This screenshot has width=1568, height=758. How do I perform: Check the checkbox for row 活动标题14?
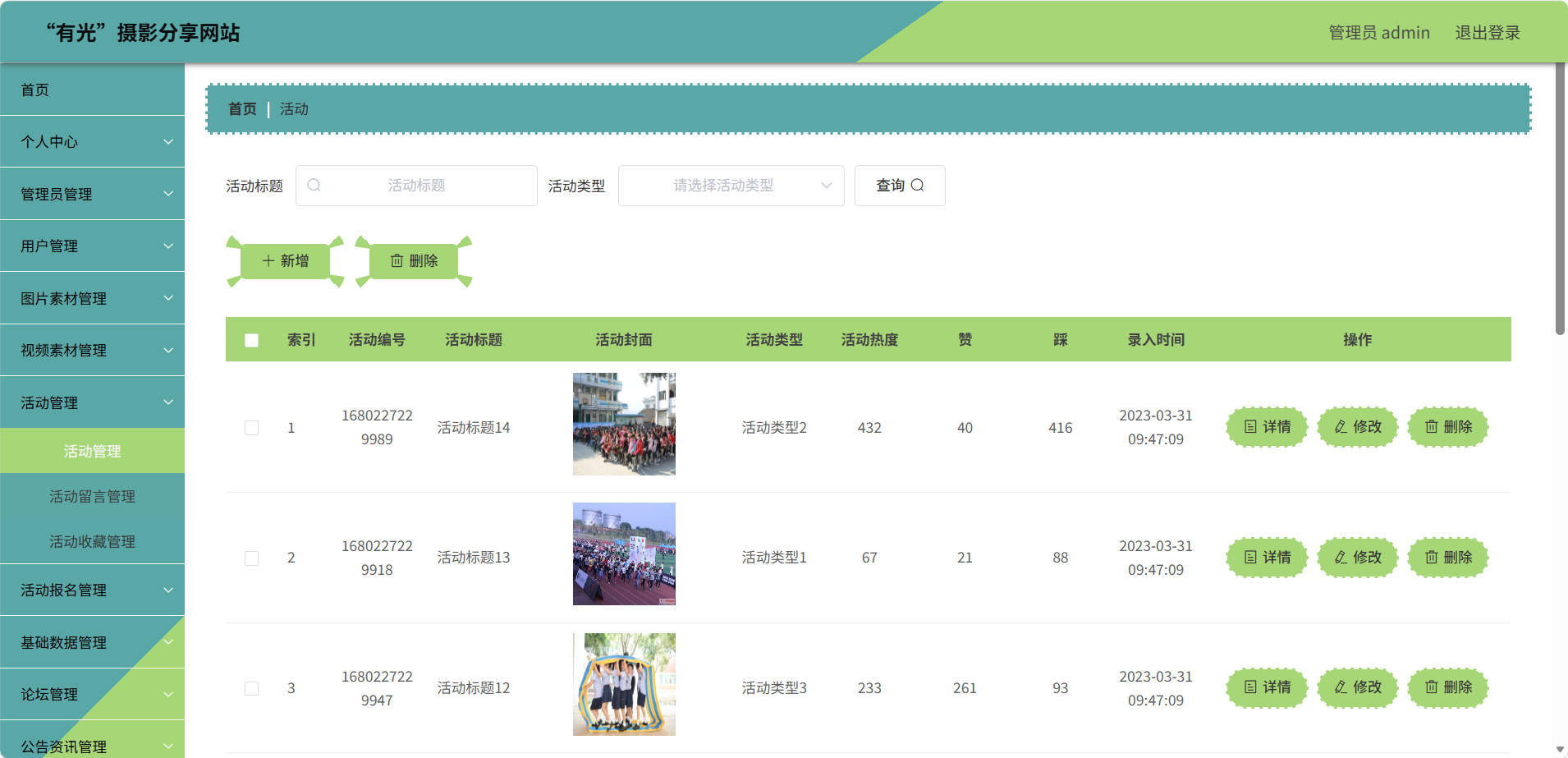pyautogui.click(x=252, y=428)
